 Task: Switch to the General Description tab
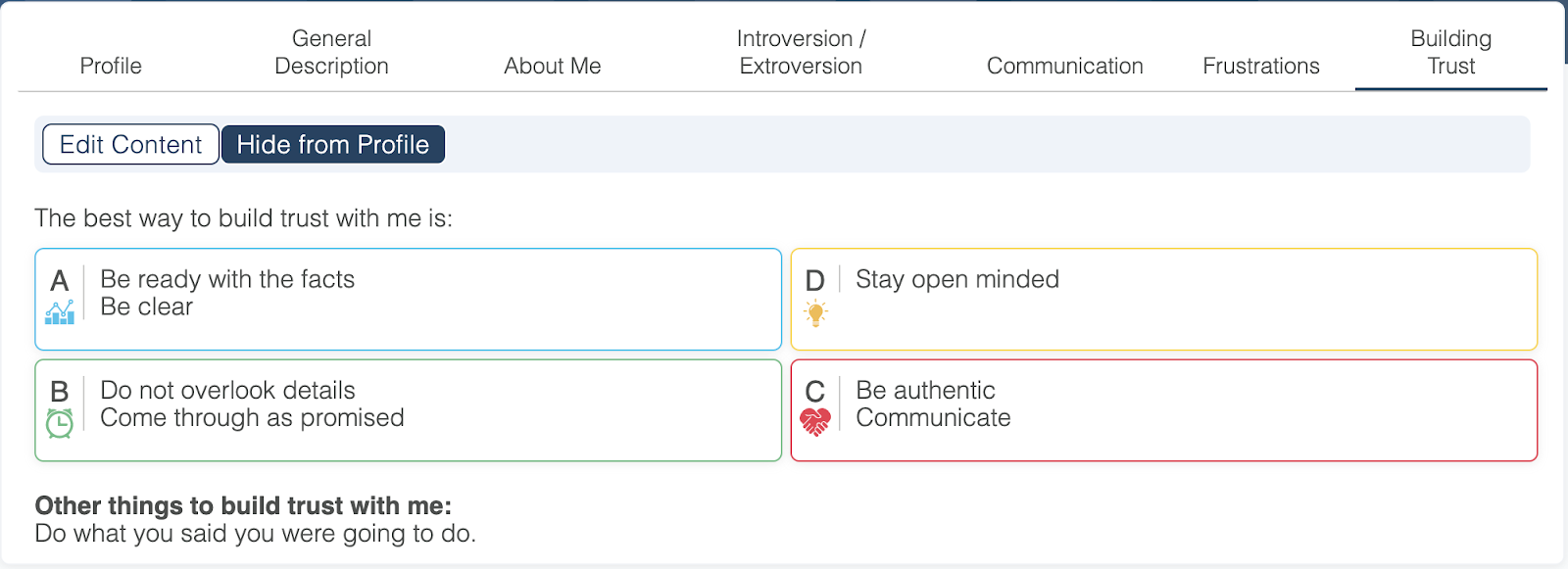tap(331, 53)
